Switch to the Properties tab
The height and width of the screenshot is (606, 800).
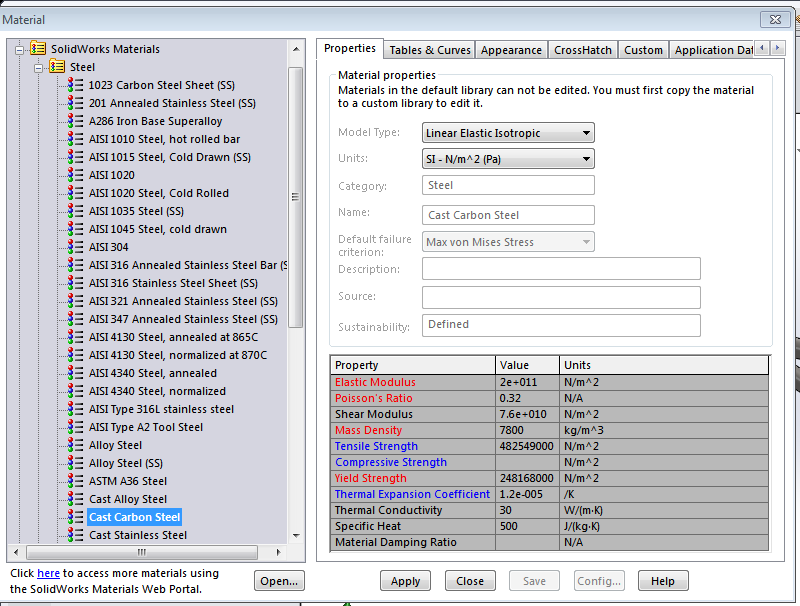click(x=349, y=48)
